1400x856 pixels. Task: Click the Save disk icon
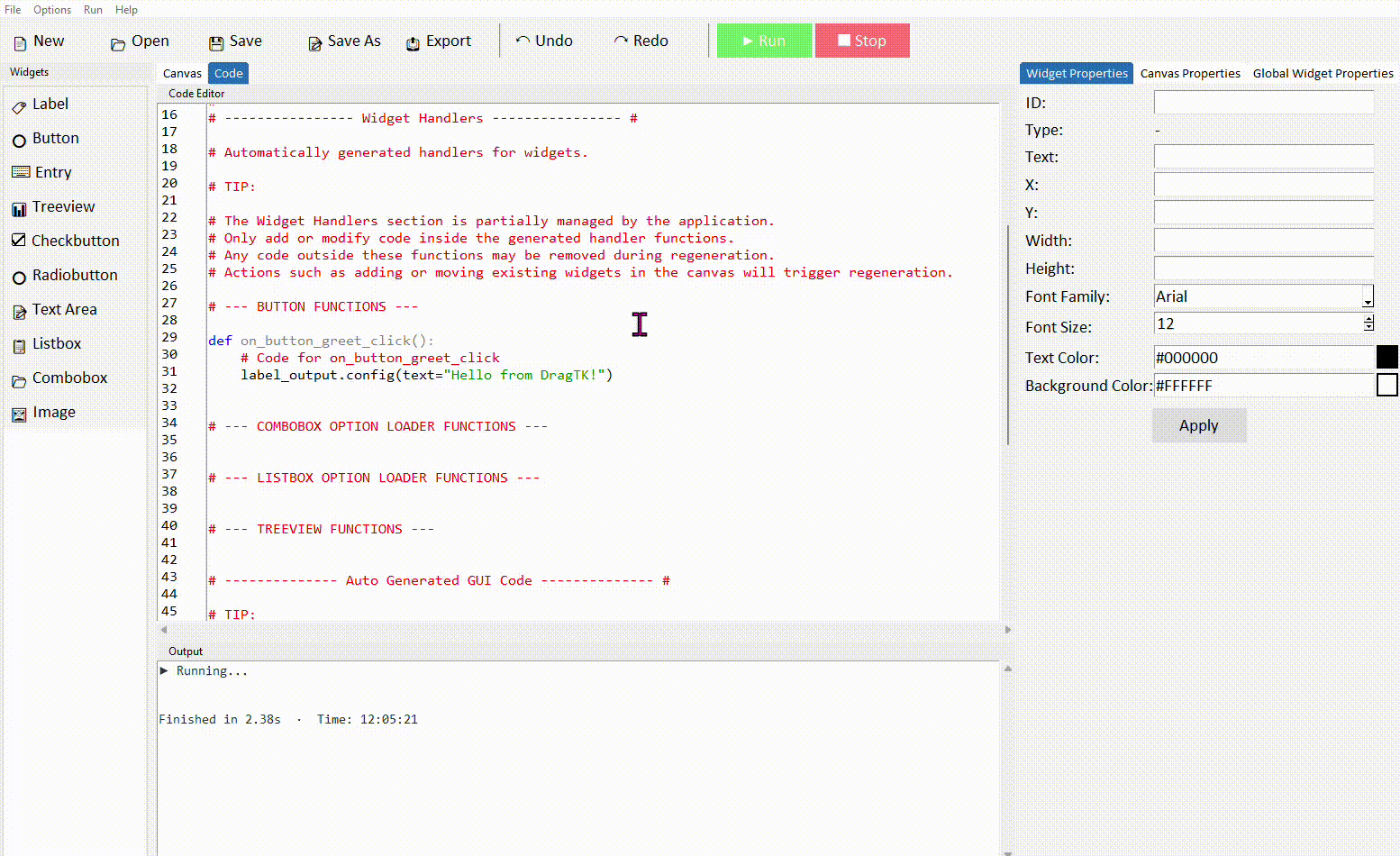pos(216,43)
